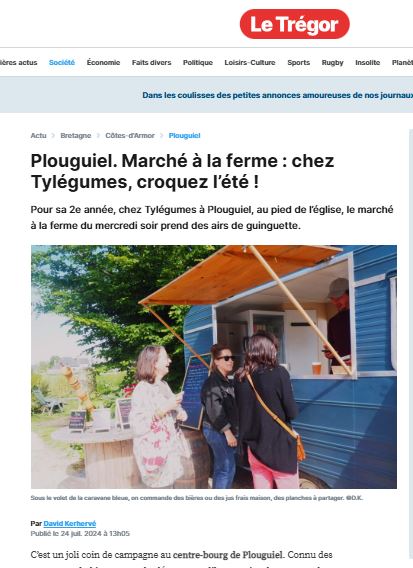Go to Bretagne breadcrumb

point(76,135)
